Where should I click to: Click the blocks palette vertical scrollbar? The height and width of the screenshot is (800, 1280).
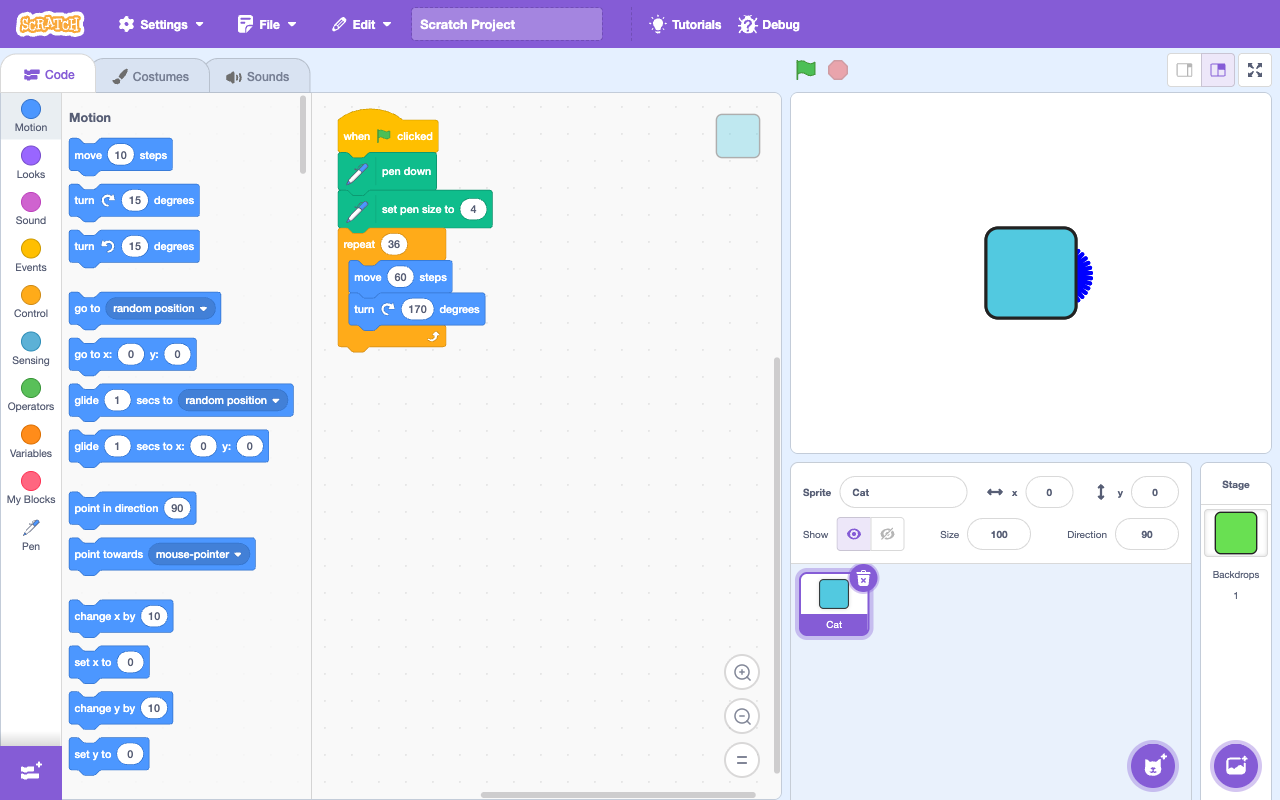tap(303, 135)
